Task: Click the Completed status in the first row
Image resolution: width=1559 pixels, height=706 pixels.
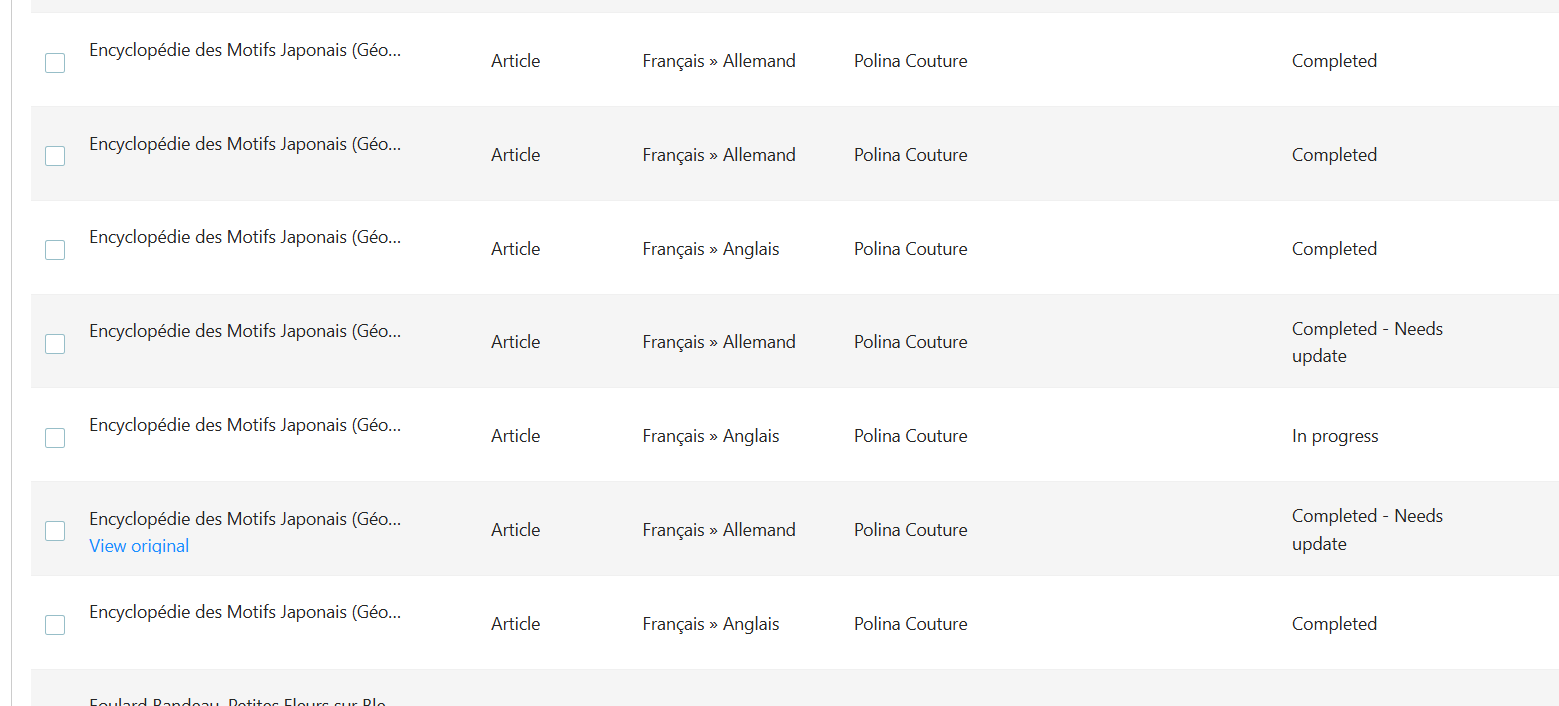Action: 1334,61
